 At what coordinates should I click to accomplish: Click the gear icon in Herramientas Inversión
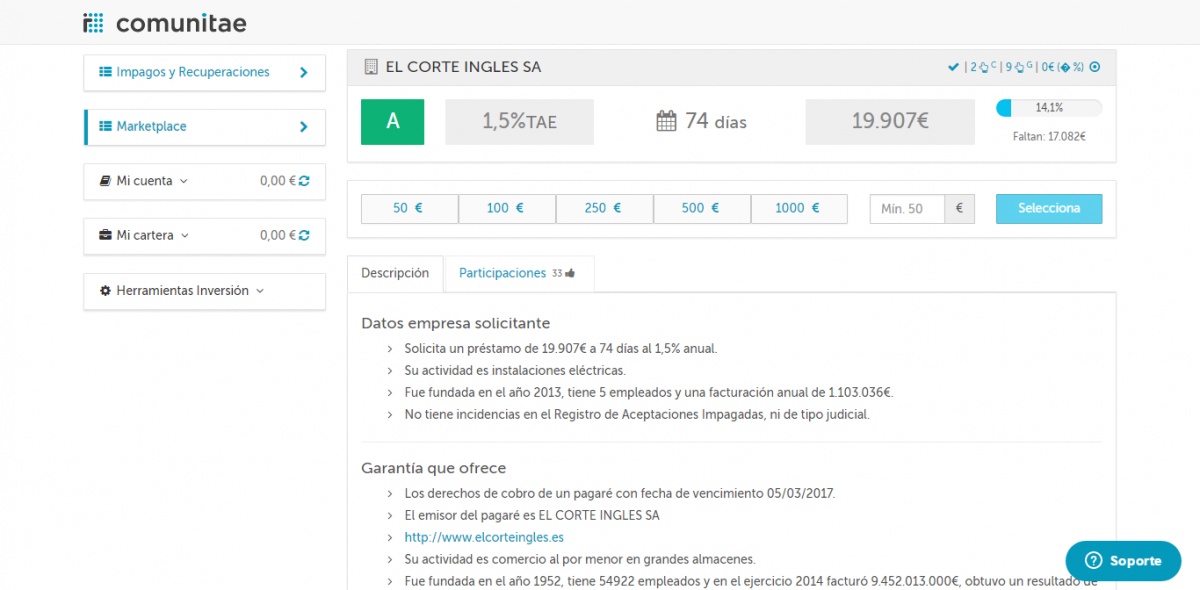[105, 291]
